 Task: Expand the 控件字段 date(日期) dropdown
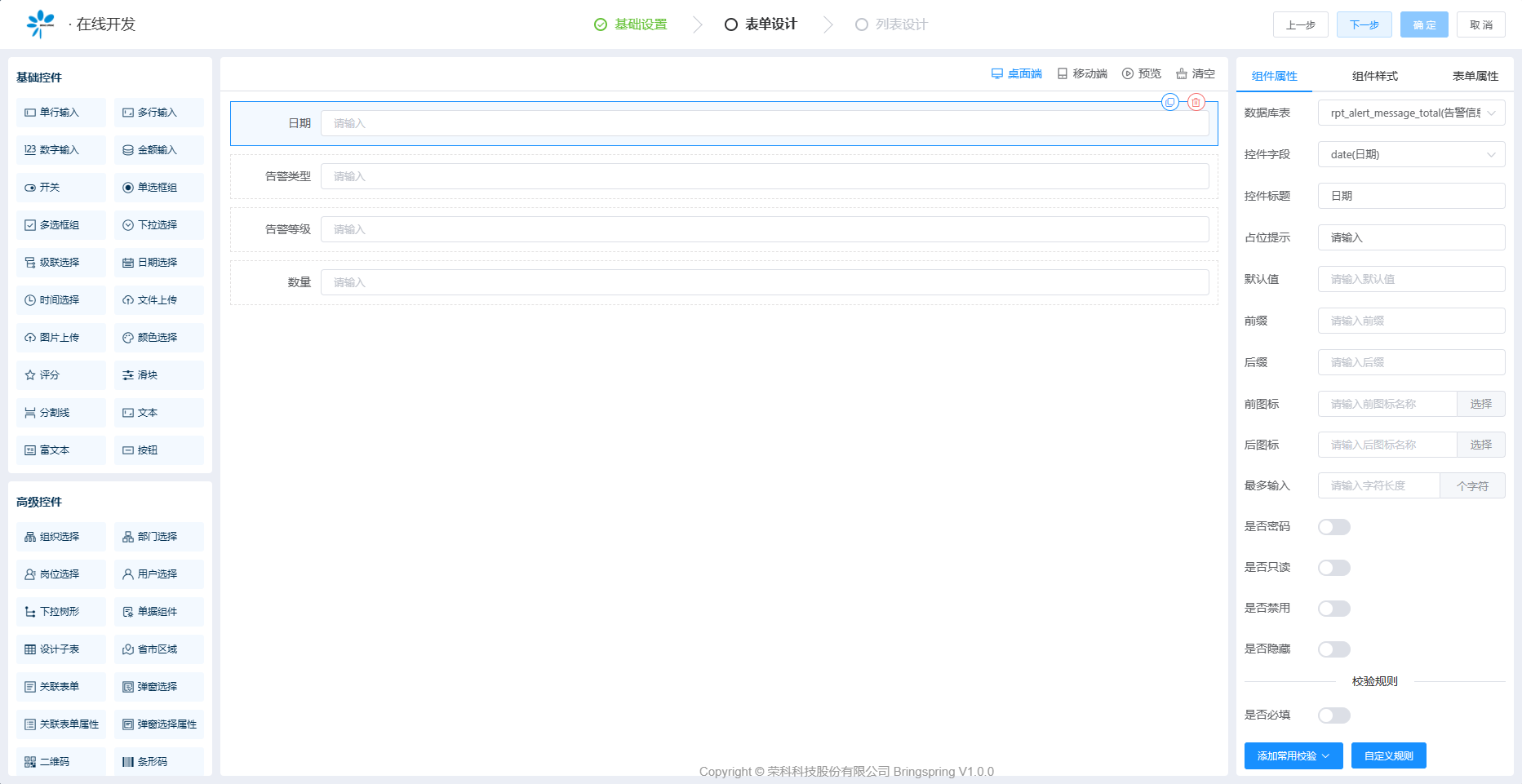pos(1411,154)
